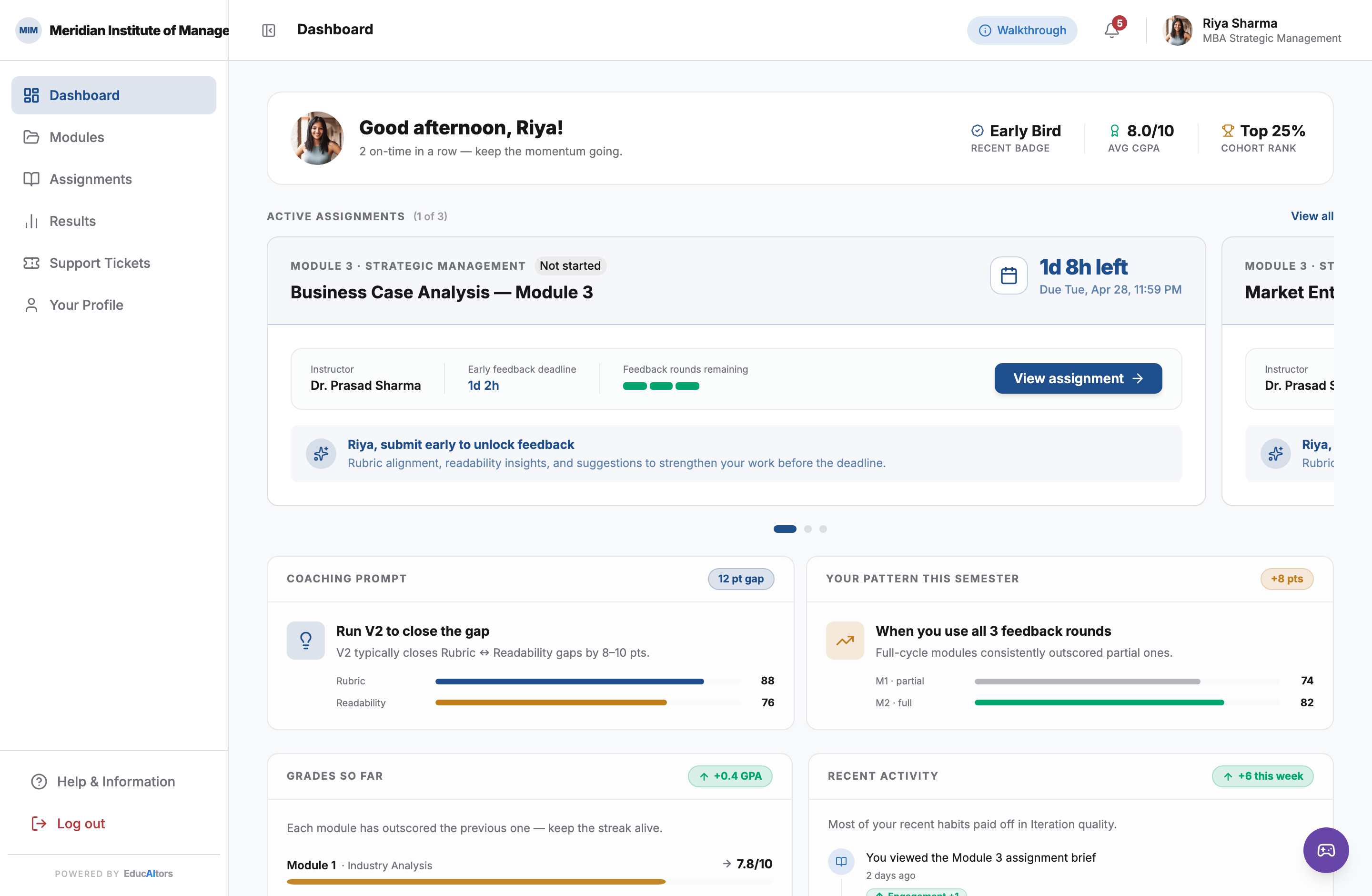The height and width of the screenshot is (896, 1372).
Task: Click Riya, submit early to unlock feedback
Action: click(x=461, y=445)
